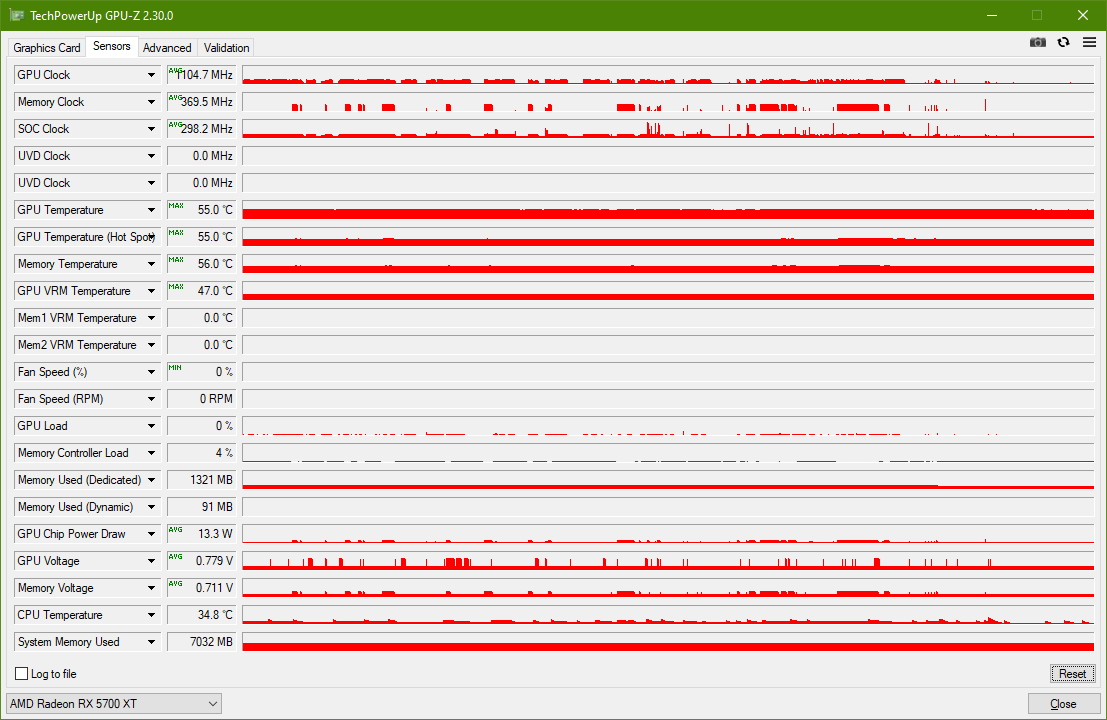This screenshot has height=720, width=1107.
Task: Click the Close button at the bottom
Action: pos(1063,704)
